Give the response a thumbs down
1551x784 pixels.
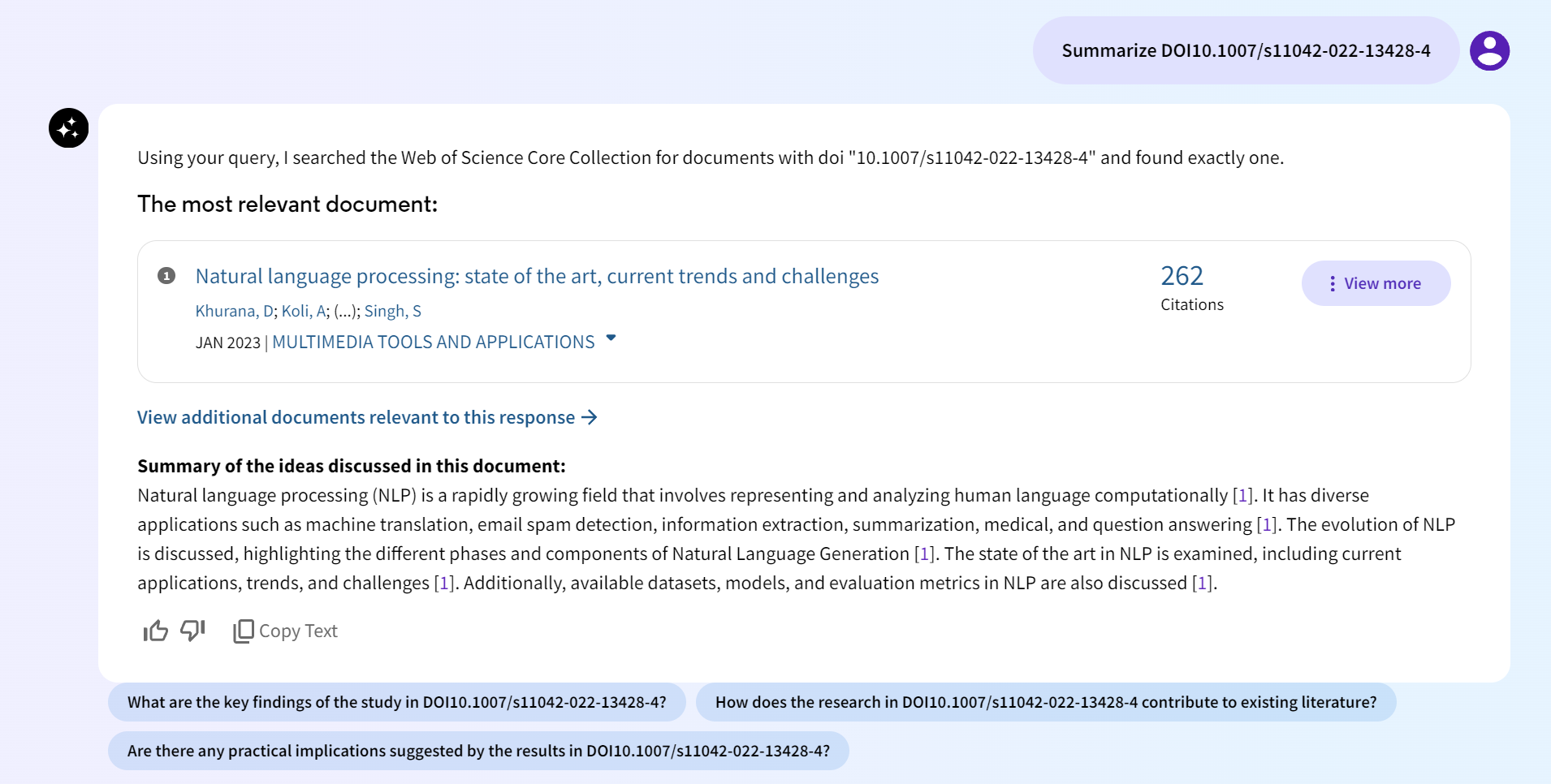click(192, 631)
